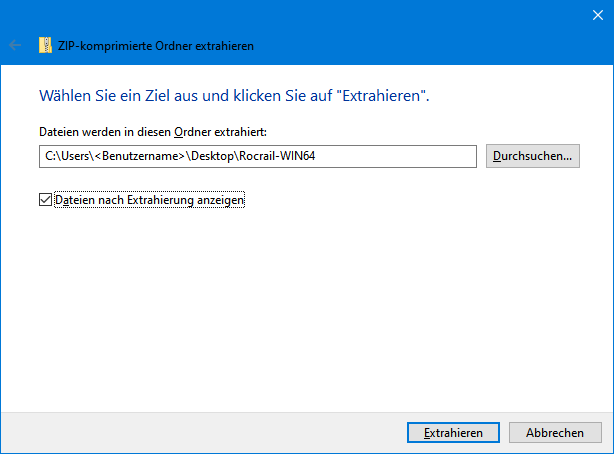Click '<Benutzername>' inside the path field
Screen dimensions: 614x454
point(141,157)
